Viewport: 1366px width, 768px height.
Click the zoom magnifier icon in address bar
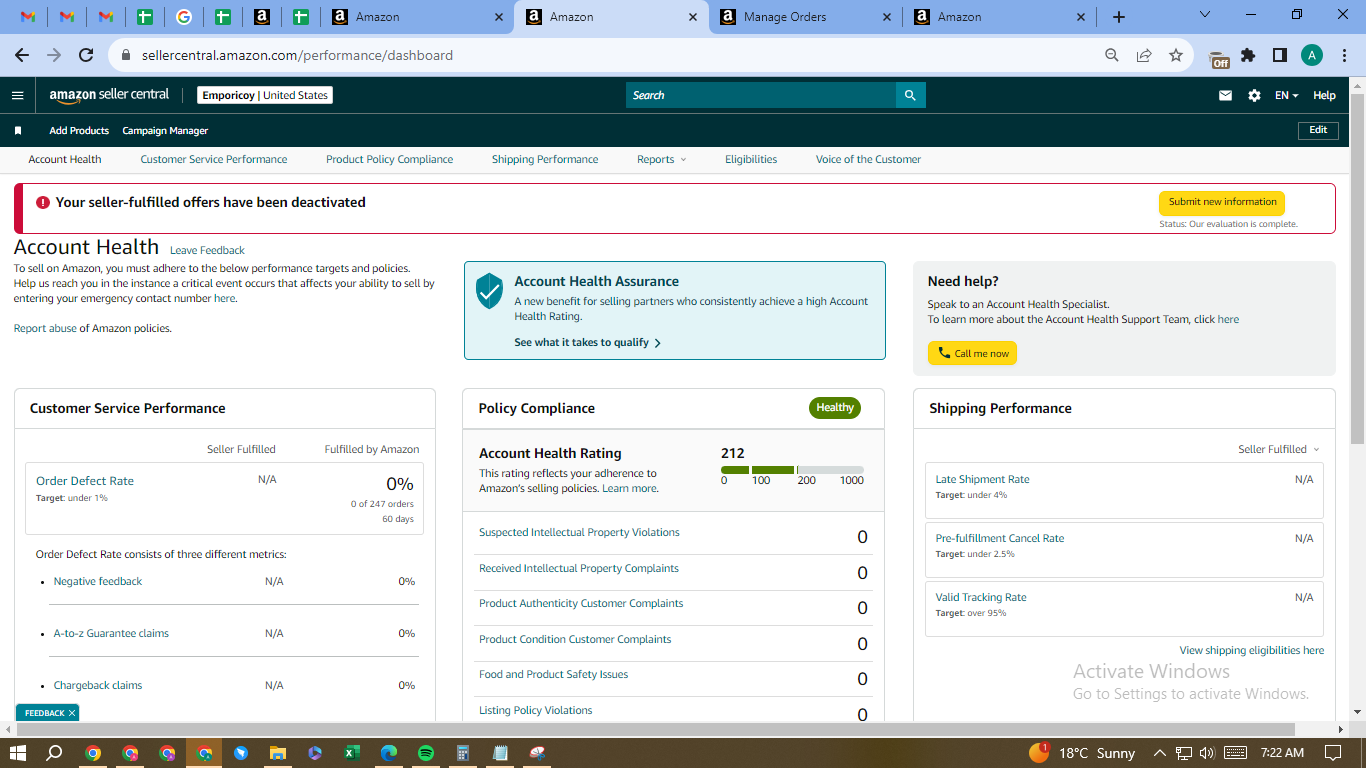tap(1112, 55)
